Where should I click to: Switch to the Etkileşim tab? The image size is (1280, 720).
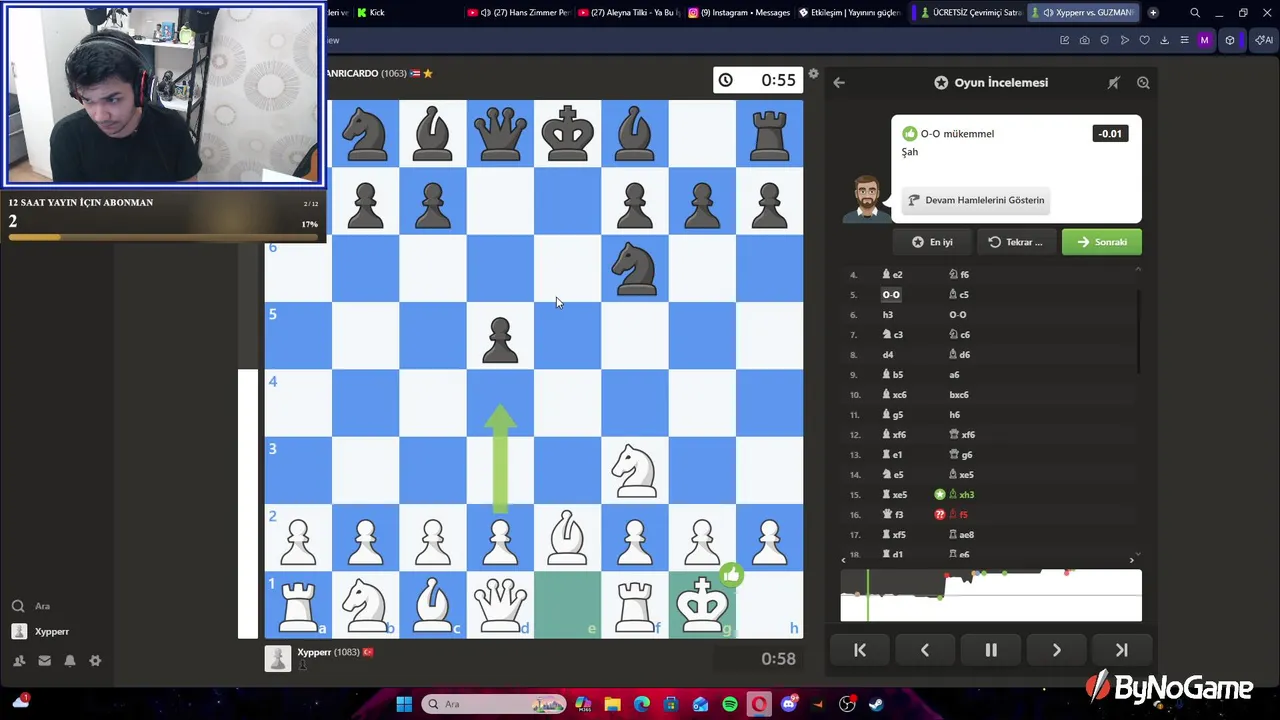848,12
